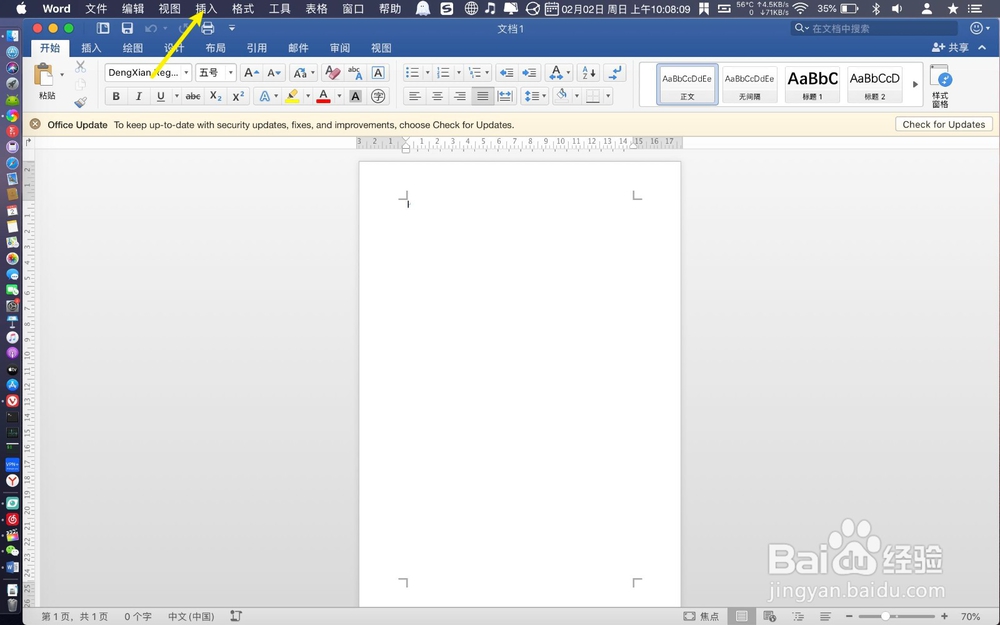Open the Quick Access toolbar customize dropdown
The image size is (1000, 625).
pyautogui.click(x=232, y=28)
